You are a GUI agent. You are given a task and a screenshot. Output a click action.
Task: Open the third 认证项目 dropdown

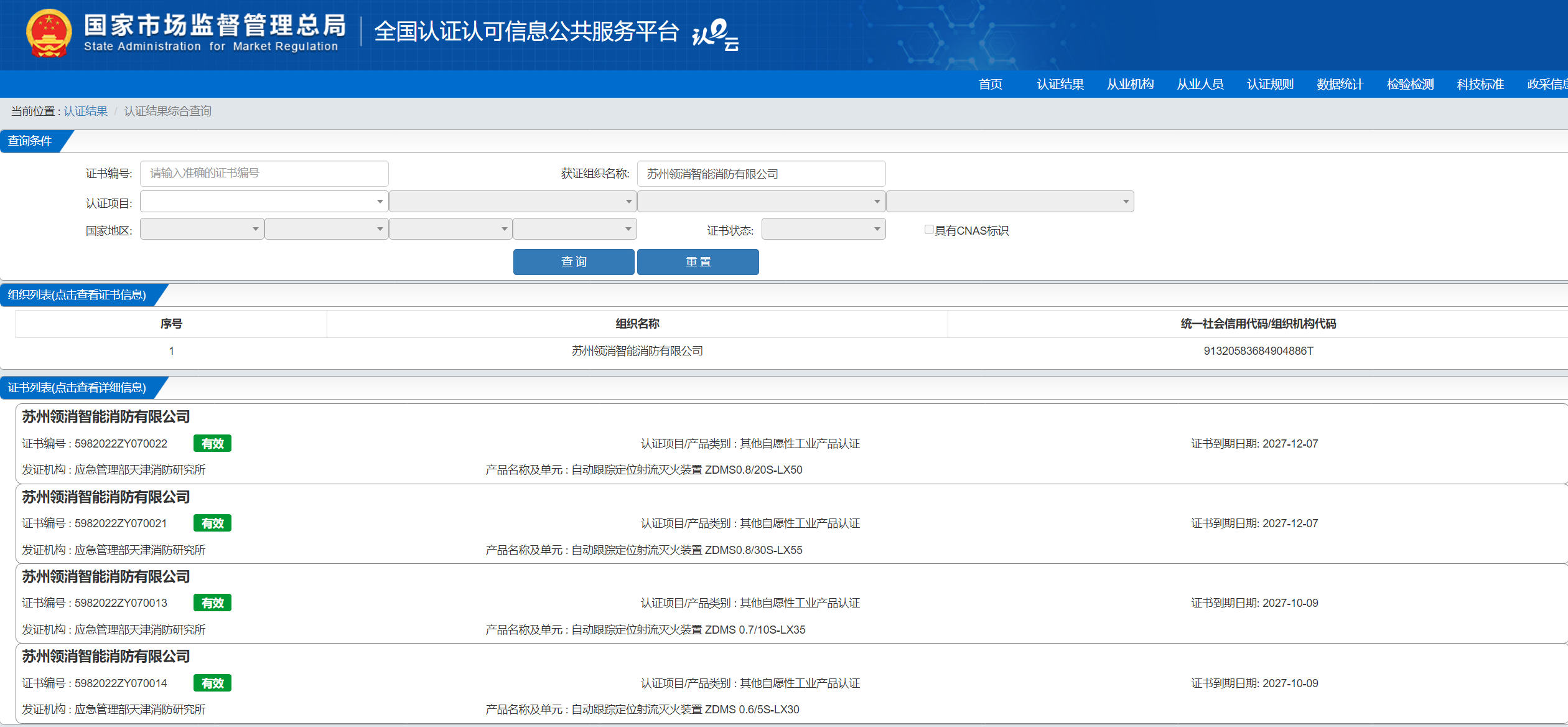point(762,202)
